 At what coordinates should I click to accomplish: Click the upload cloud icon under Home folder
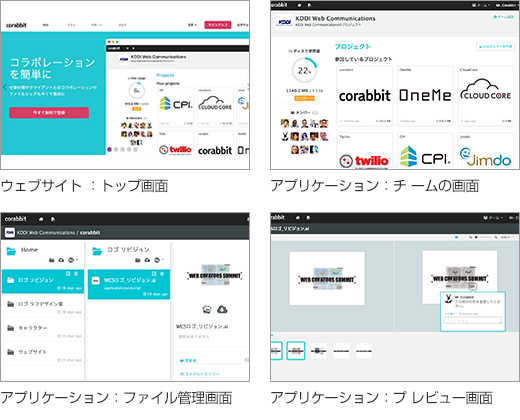61,260
